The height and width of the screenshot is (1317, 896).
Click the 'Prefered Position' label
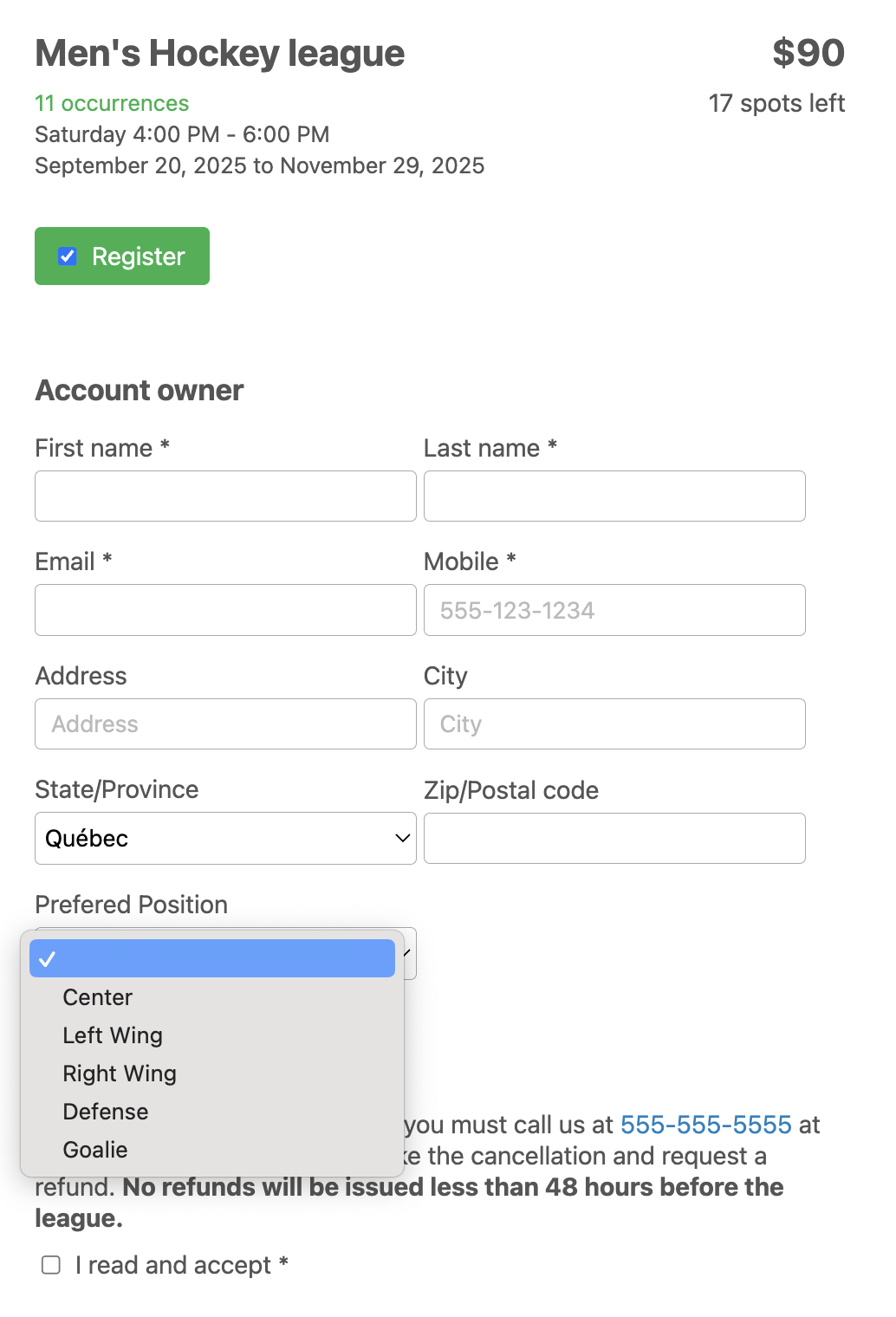[132, 905]
